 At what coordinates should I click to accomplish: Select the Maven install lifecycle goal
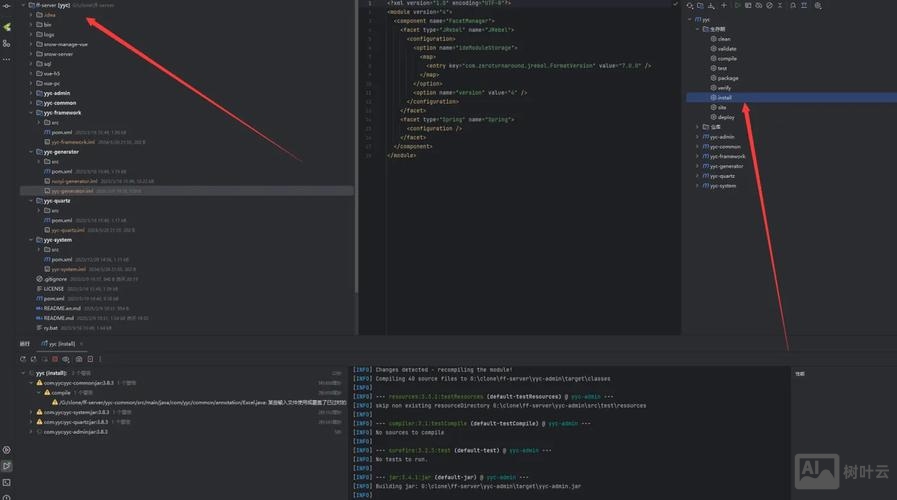[724, 98]
